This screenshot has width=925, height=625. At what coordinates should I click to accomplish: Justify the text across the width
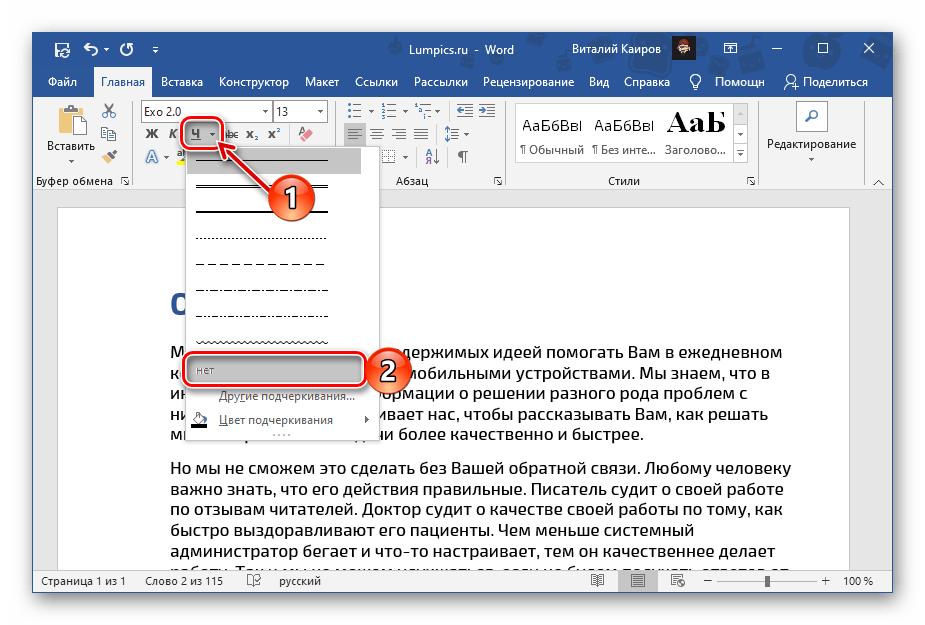421,134
